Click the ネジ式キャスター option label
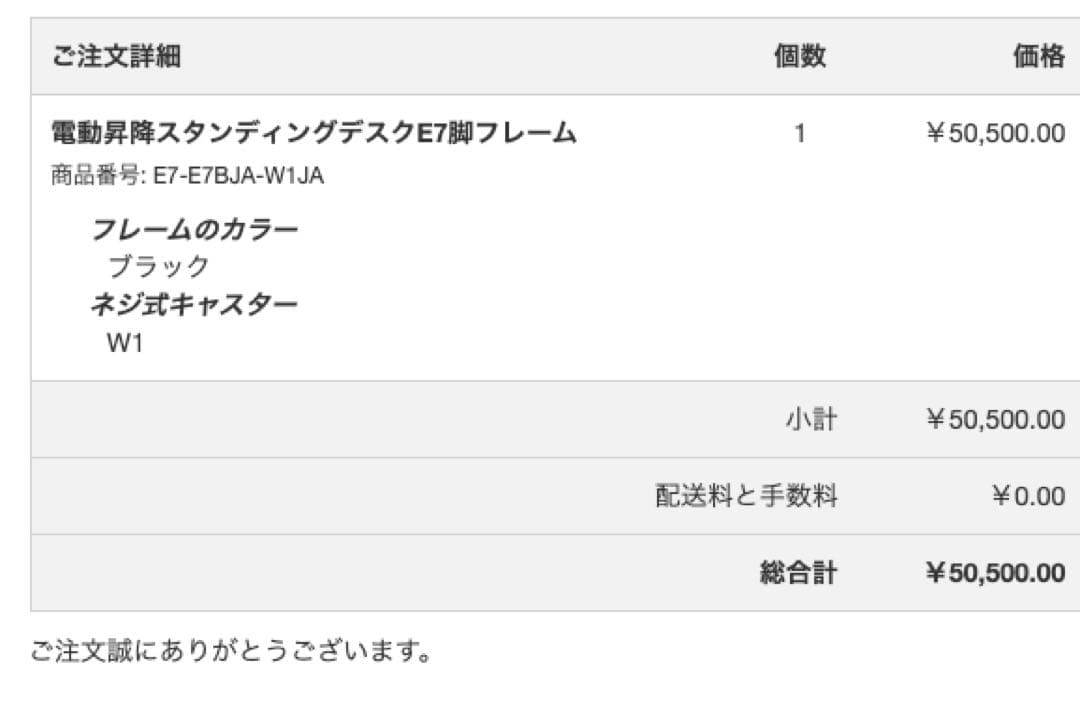The width and height of the screenshot is (1080, 721). pos(195,304)
